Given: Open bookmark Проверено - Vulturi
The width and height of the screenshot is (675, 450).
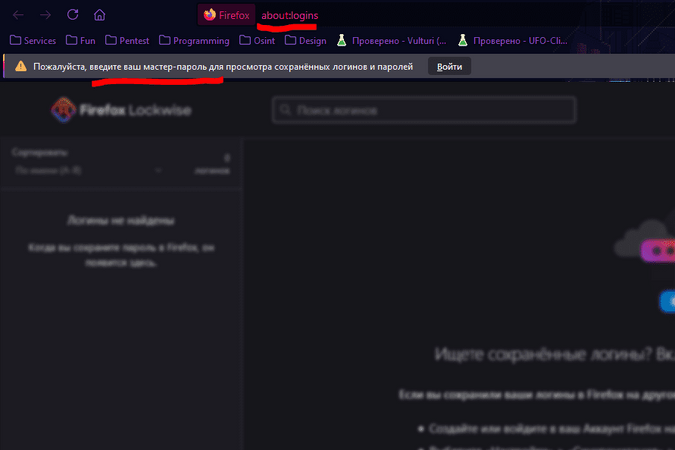Looking at the screenshot, I should click(x=391, y=40).
